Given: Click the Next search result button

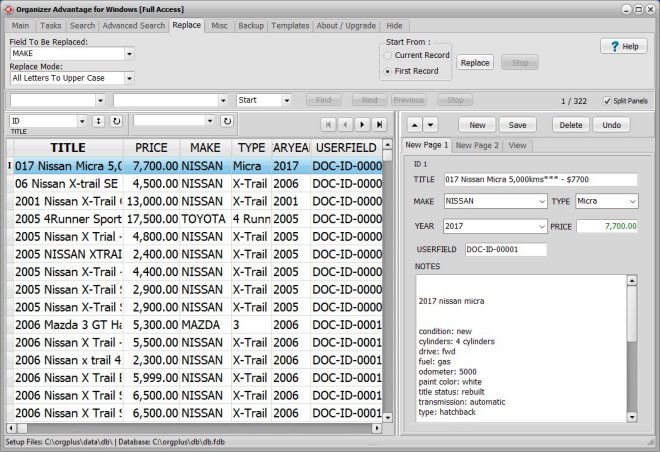Looking at the screenshot, I should click(370, 100).
